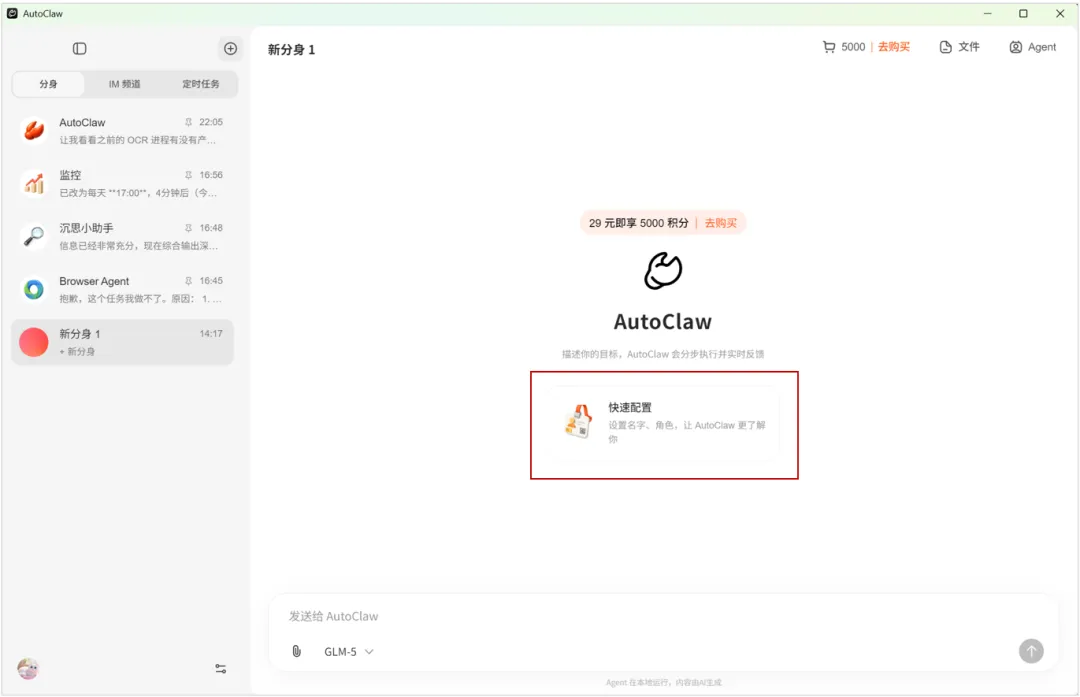This screenshot has width=1080, height=697.
Task: Click the 新分身 1 red circle avatar
Action: 34,342
